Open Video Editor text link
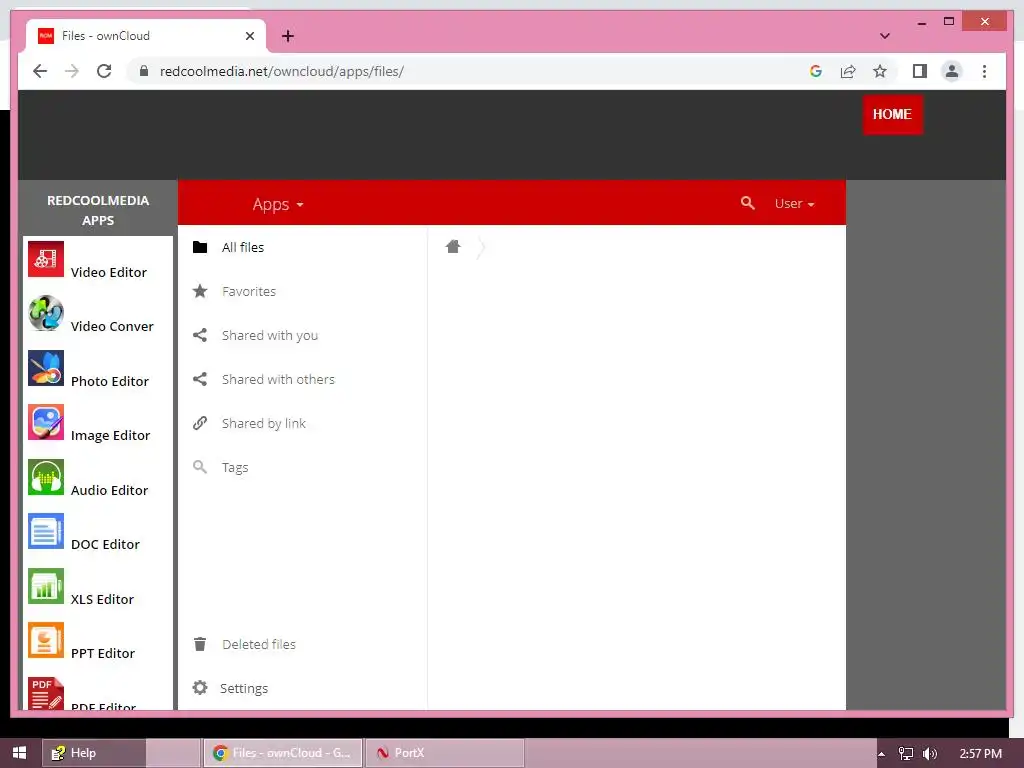Viewport: 1024px width, 768px height. tap(108, 272)
